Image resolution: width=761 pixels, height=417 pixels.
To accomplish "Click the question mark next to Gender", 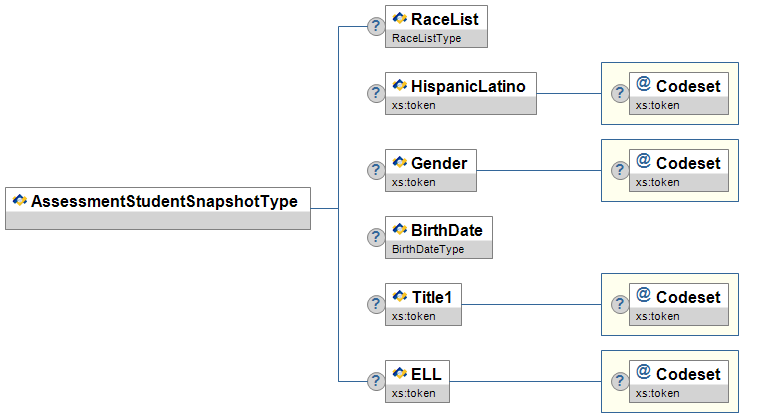I will tap(376, 170).
